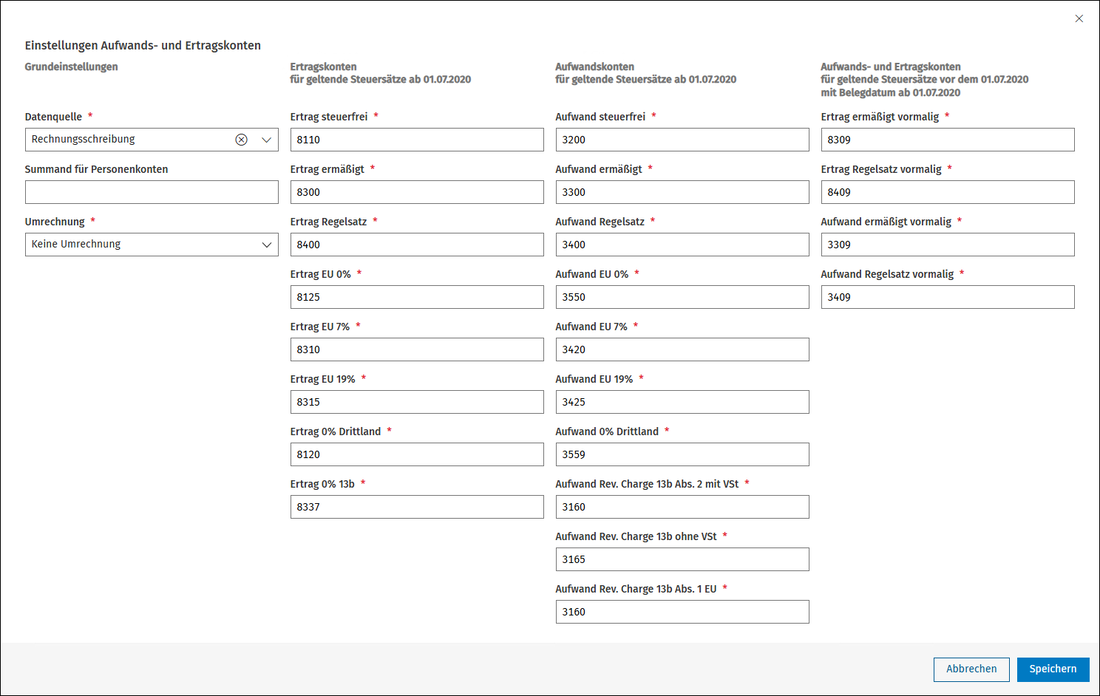Click the Ertrag ermäßigt vormalig field
Screen dimensions: 1100x696
tap(948, 140)
